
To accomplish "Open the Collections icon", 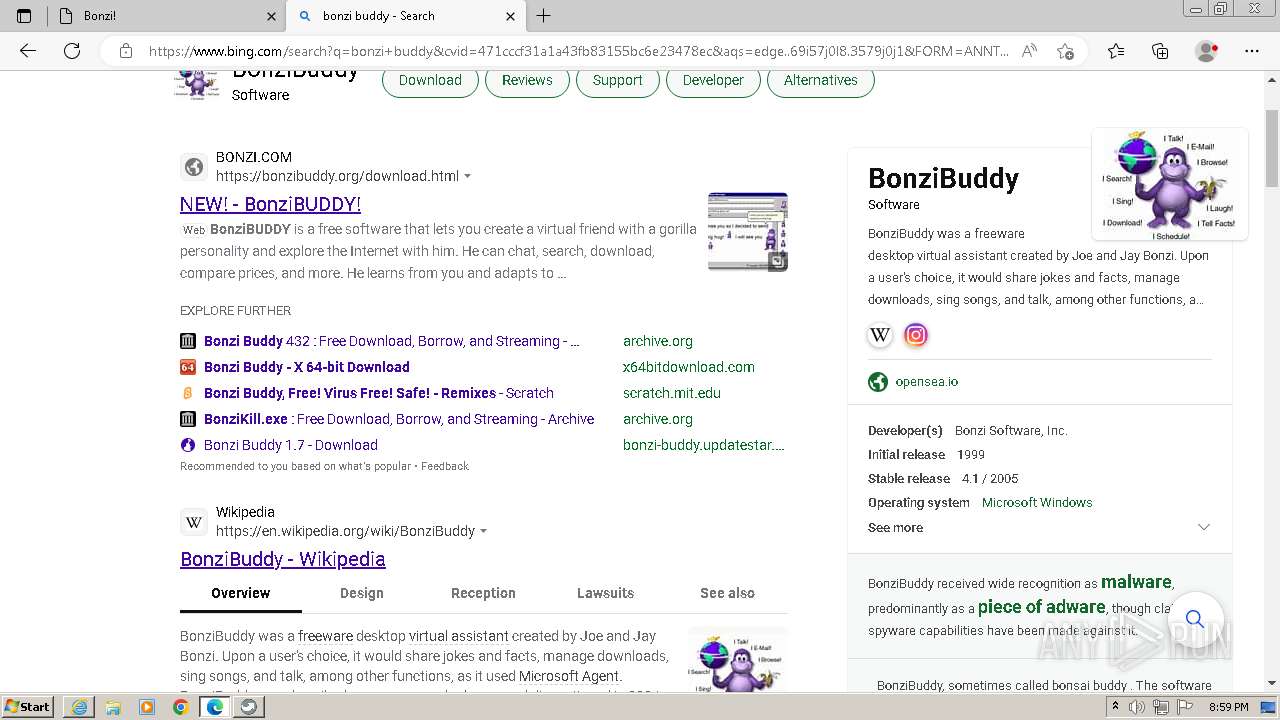I will 1160,51.
